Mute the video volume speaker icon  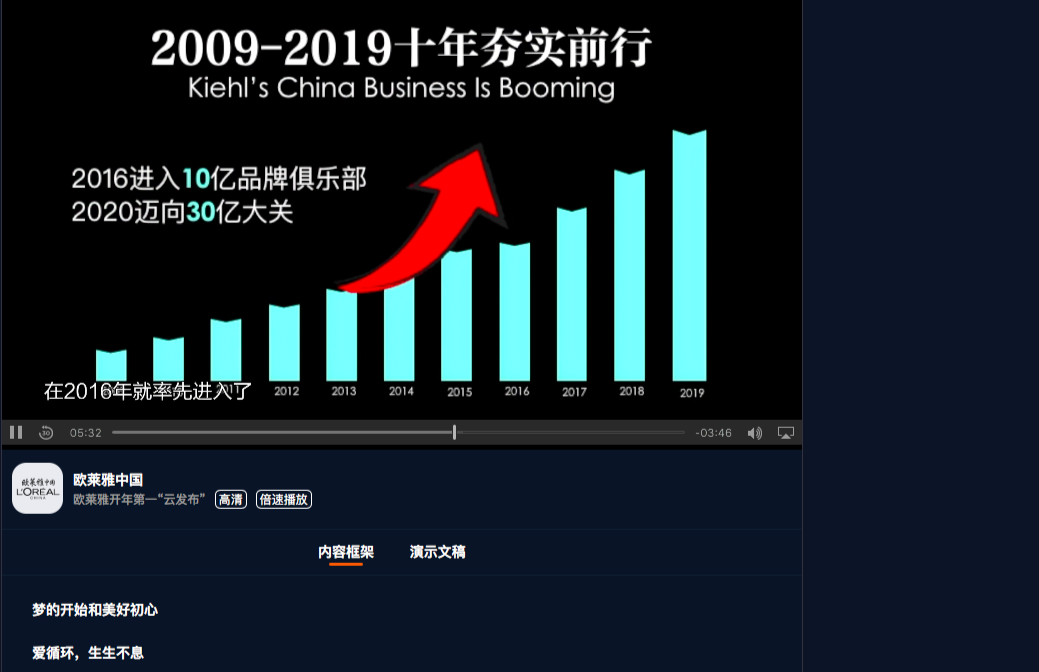coord(755,433)
